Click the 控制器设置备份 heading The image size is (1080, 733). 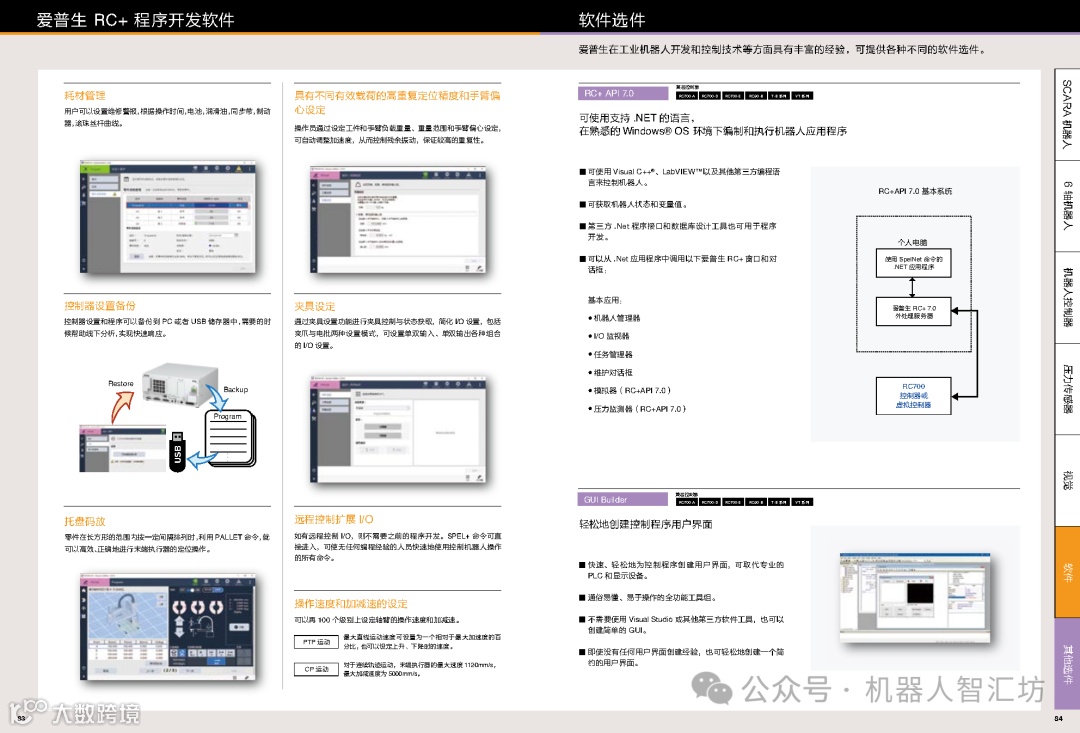point(100,306)
